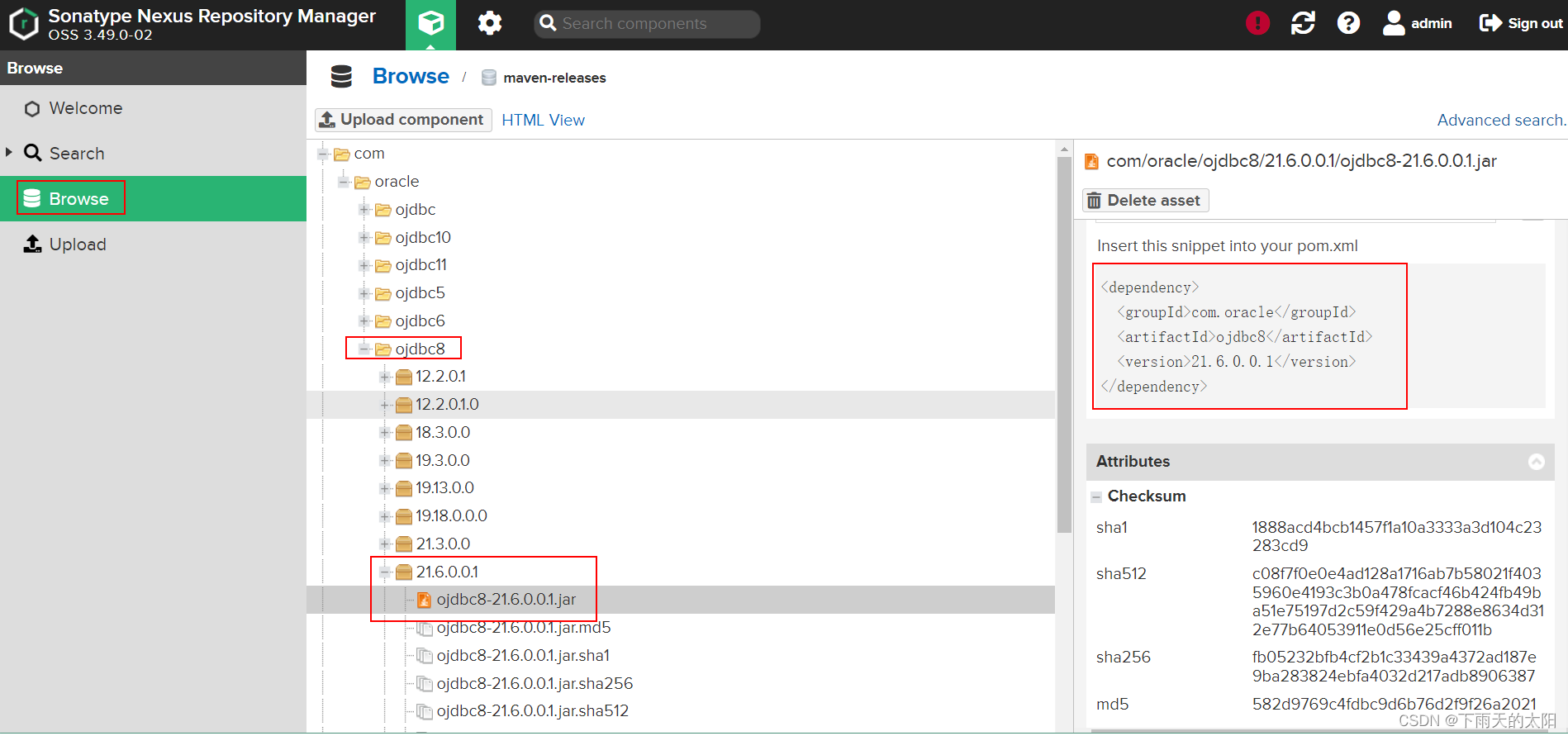This screenshot has height=736, width=1568.
Task: Click the jar.md5 file icon
Action: (x=425, y=628)
